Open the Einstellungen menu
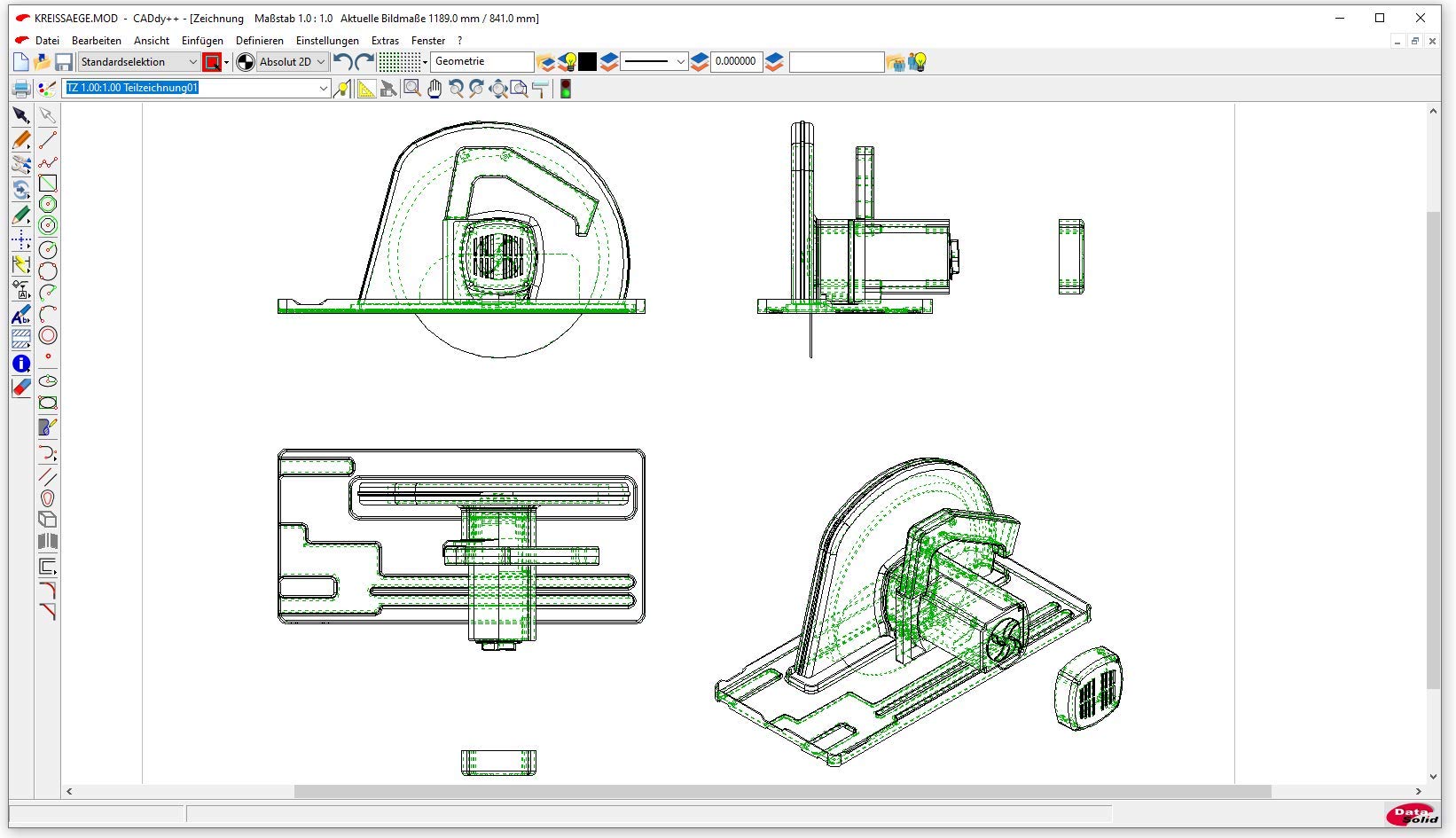This screenshot has height=838, width=1456. click(327, 41)
